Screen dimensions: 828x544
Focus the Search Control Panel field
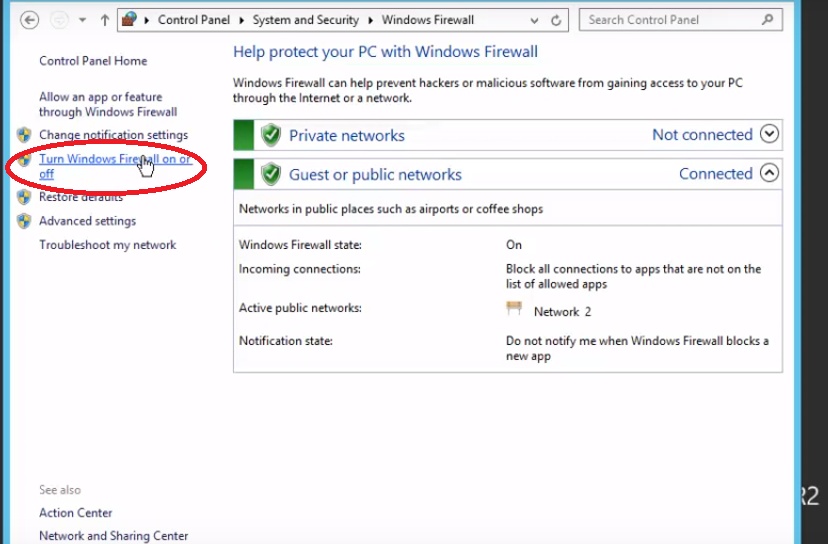tap(681, 20)
